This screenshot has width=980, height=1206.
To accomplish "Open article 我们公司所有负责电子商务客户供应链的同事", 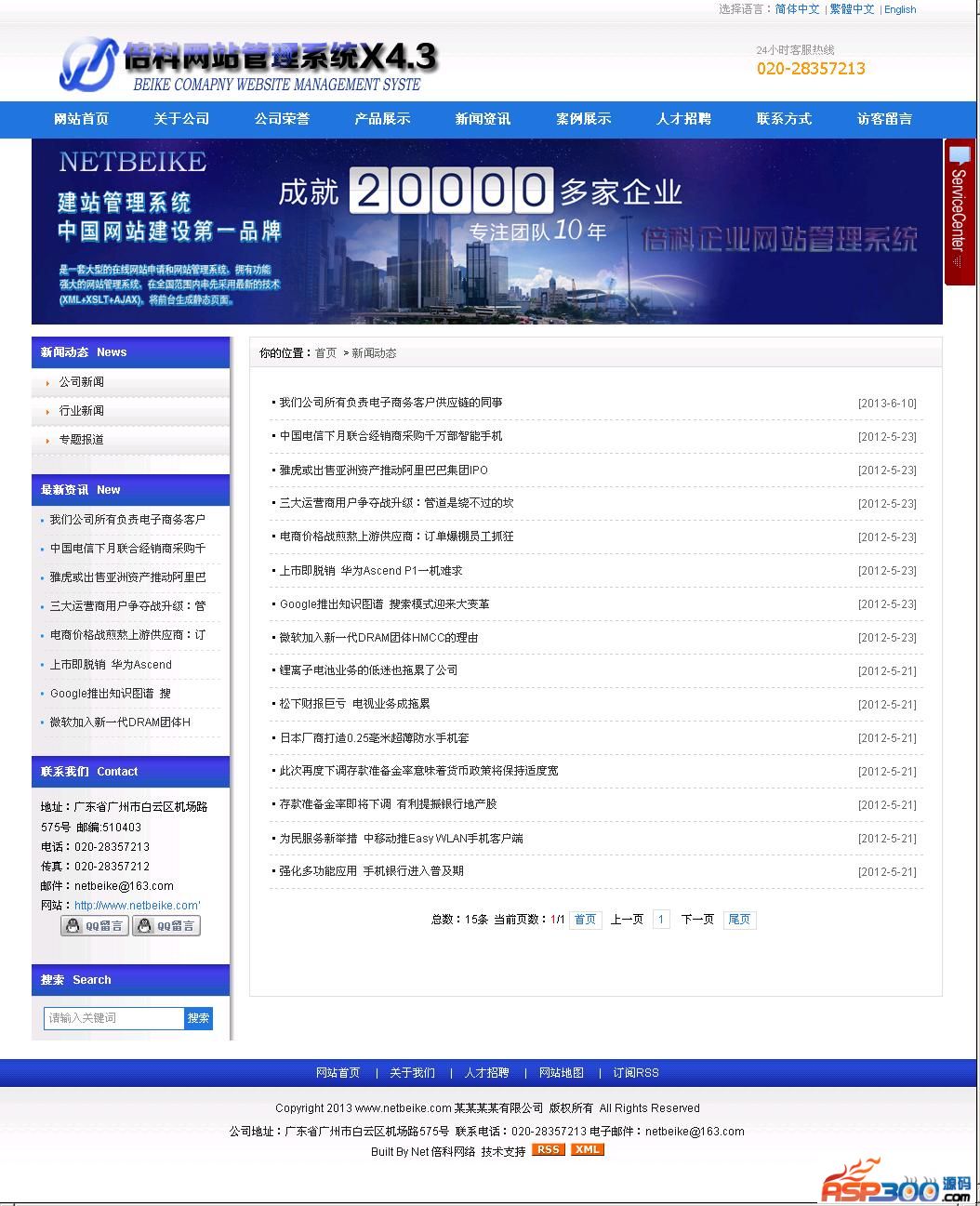I will (391, 403).
